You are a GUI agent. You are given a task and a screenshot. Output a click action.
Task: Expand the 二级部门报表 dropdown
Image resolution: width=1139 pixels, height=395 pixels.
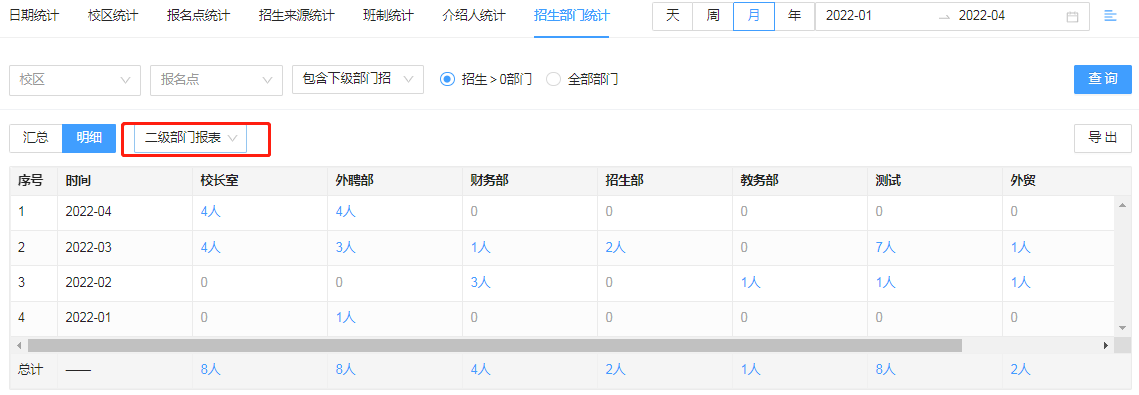(x=190, y=138)
